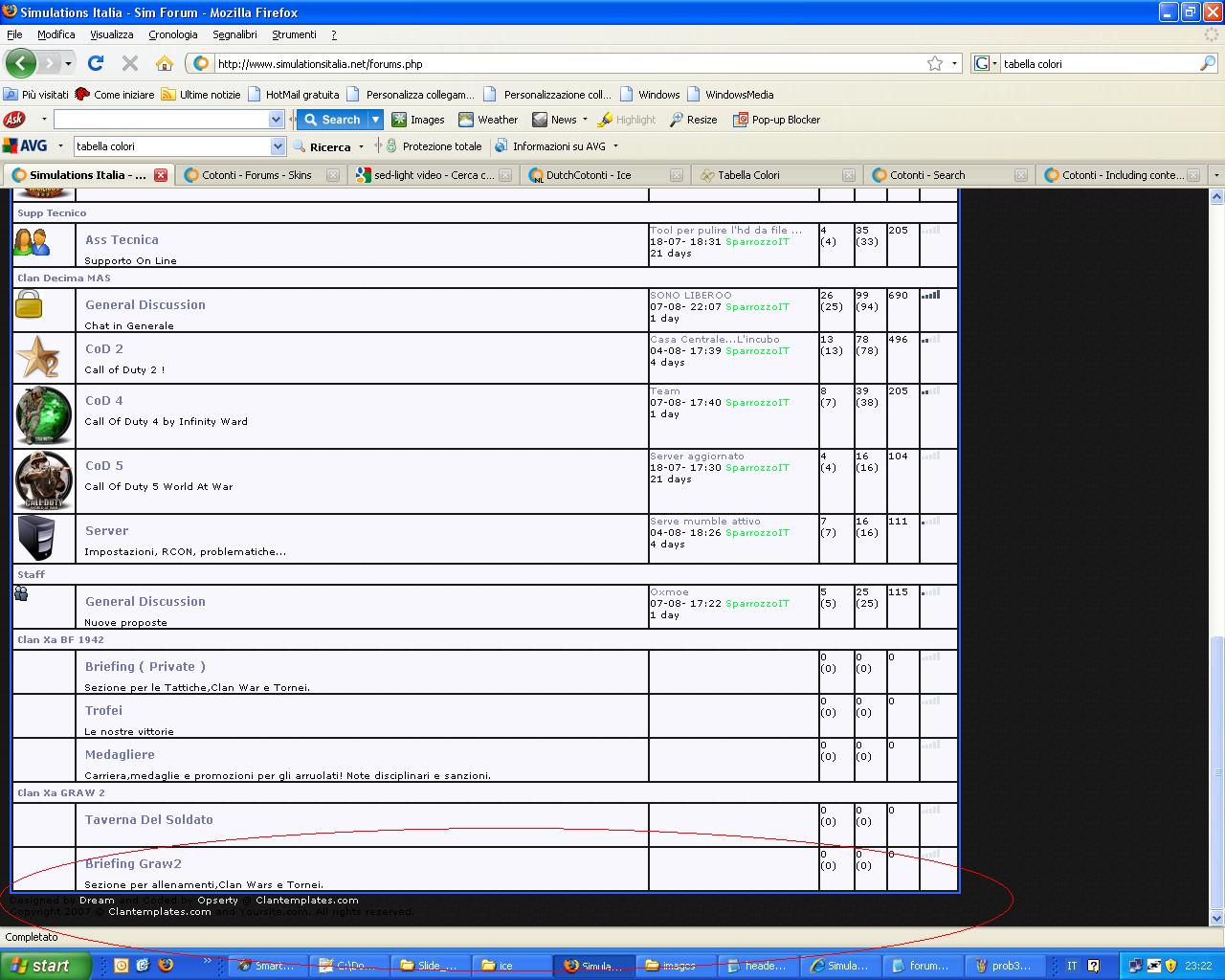Close the Cotonti - Forums - Skins tab
This screenshot has width=1225, height=980.
point(333,175)
